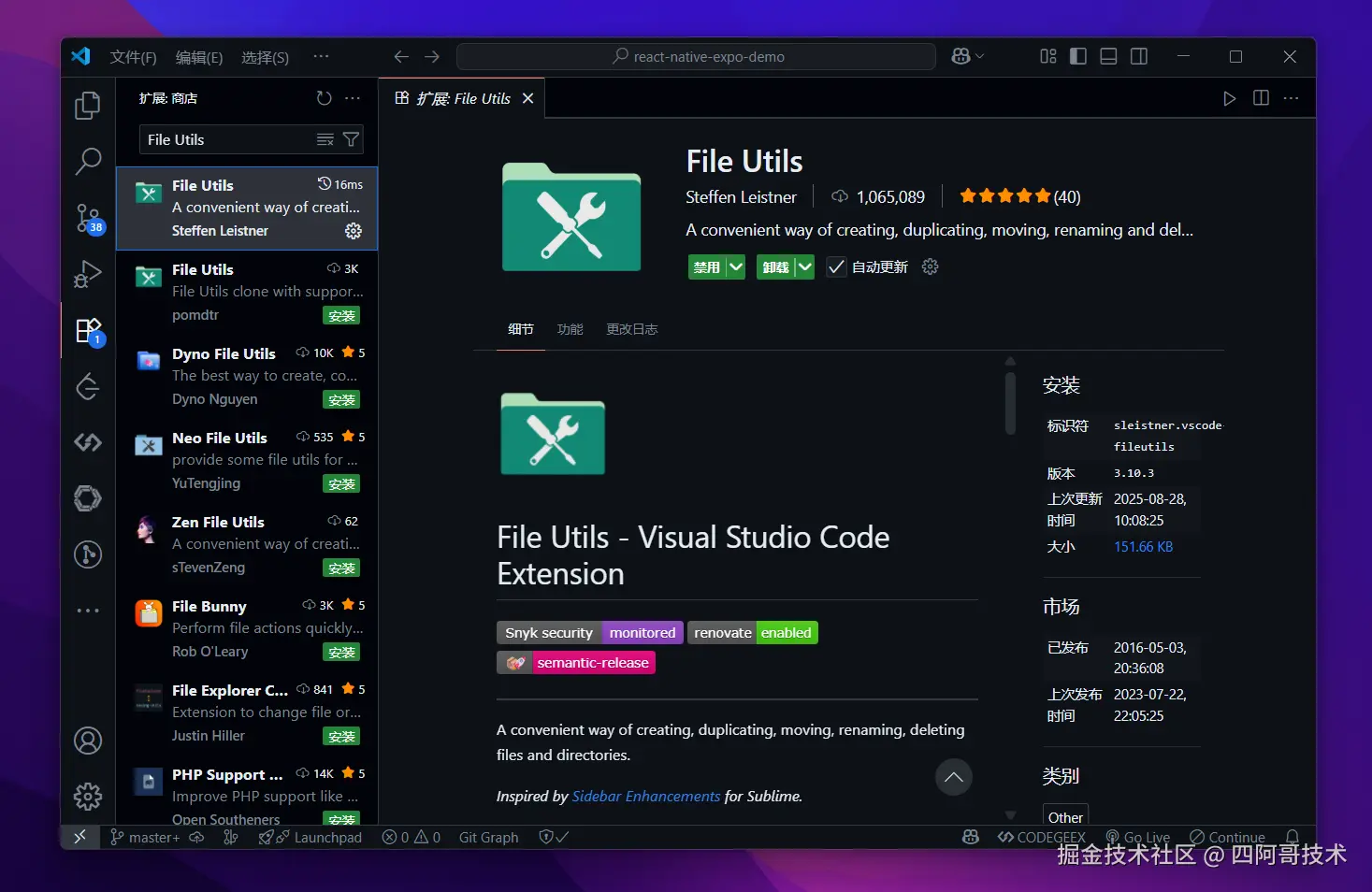1372x892 pixels.
Task: Open the Selection menu
Action: (265, 57)
